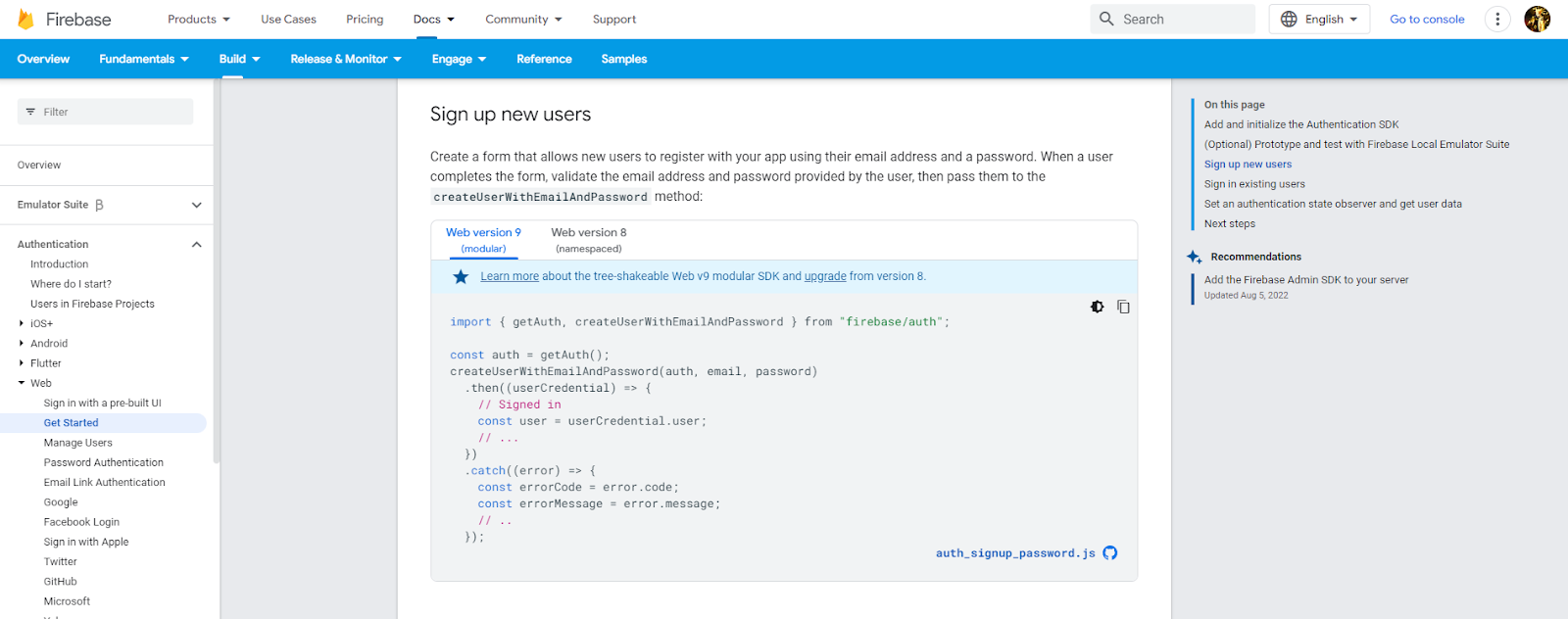Click the globe language icon
Image resolution: width=1568 pixels, height=619 pixels.
point(1289,19)
